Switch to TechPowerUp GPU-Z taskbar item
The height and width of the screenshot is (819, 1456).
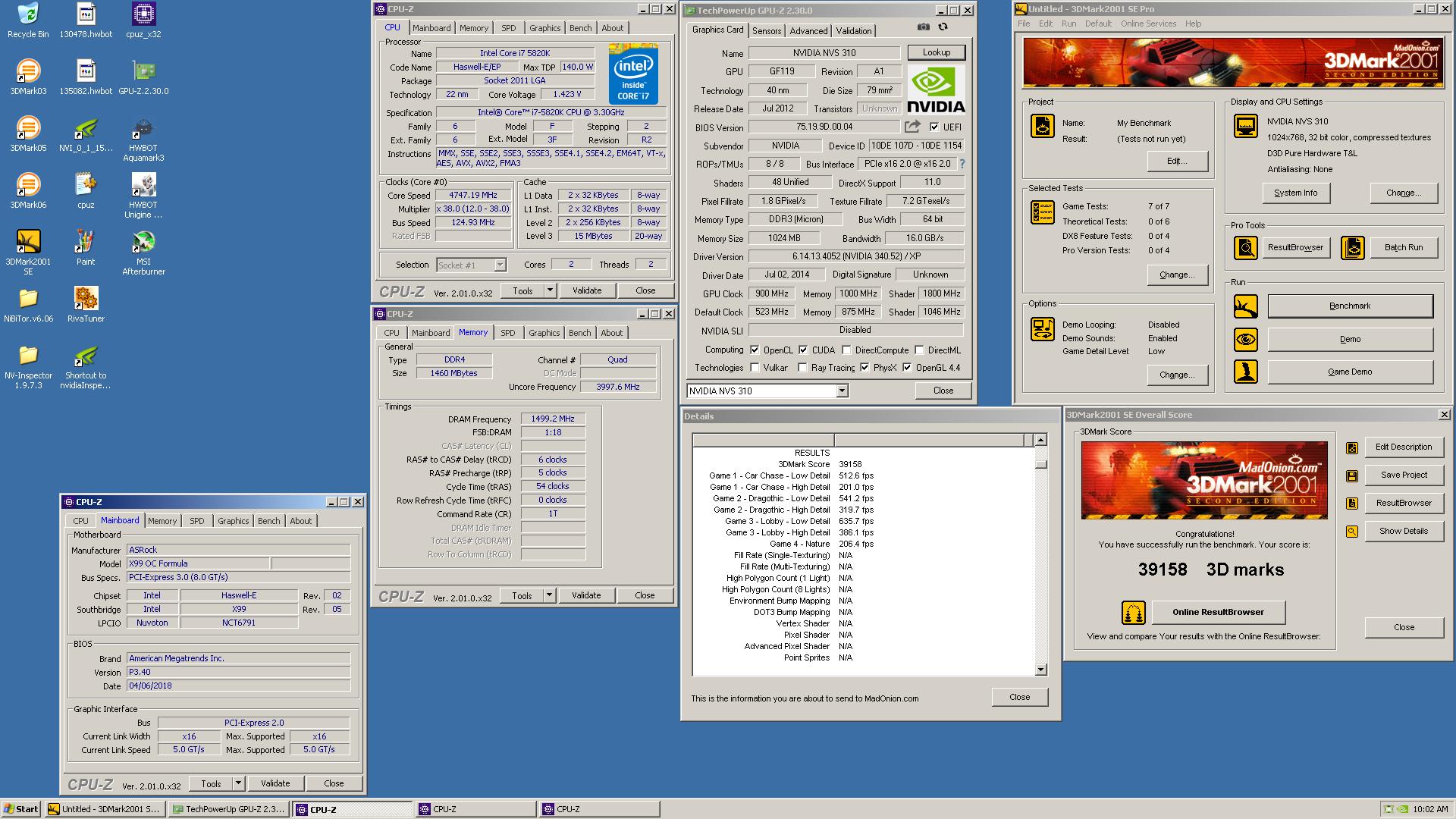point(228,809)
